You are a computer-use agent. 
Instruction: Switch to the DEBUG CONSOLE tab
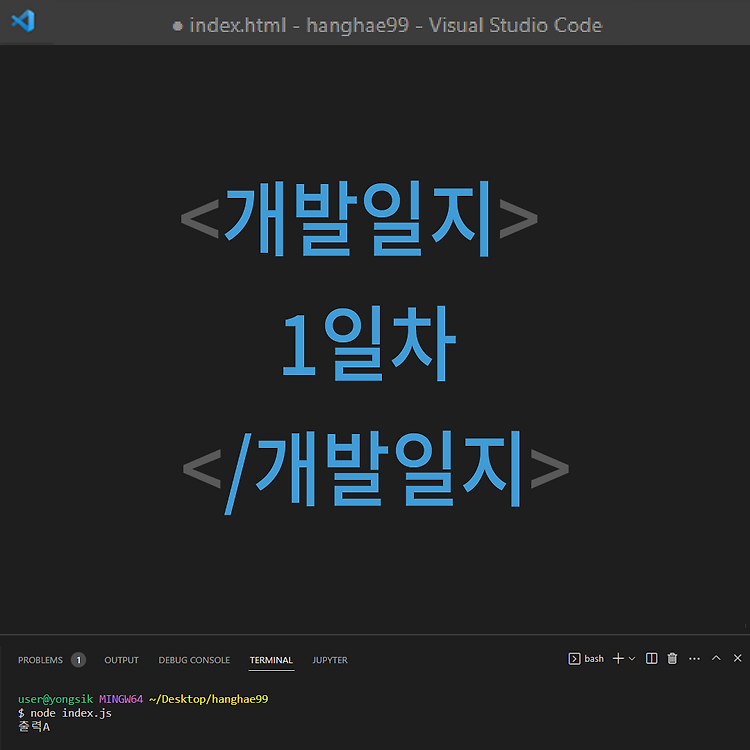click(194, 660)
